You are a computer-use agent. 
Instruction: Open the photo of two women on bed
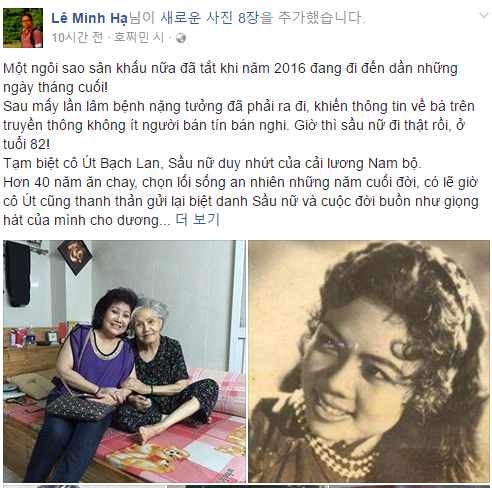point(124,361)
